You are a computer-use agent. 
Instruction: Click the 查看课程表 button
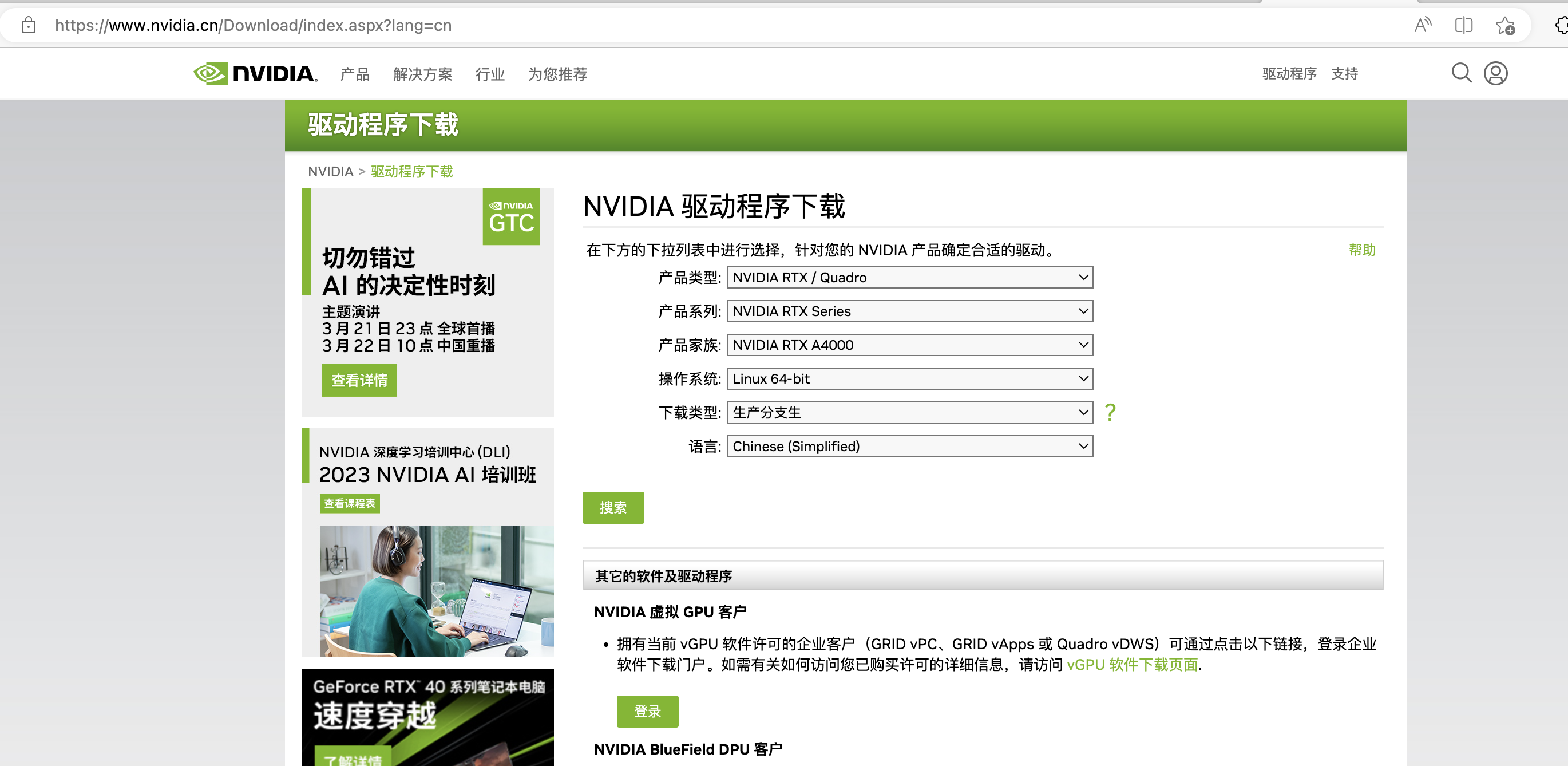click(350, 503)
